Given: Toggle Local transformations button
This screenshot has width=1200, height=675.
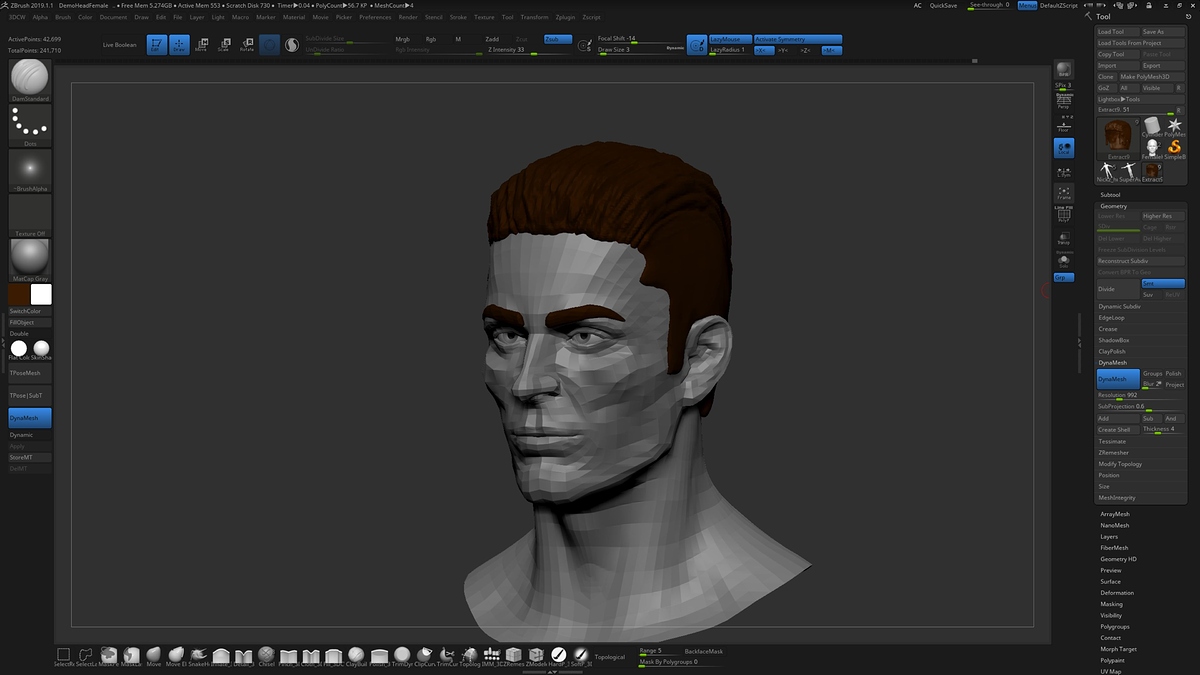Looking at the screenshot, I should point(1063,148).
